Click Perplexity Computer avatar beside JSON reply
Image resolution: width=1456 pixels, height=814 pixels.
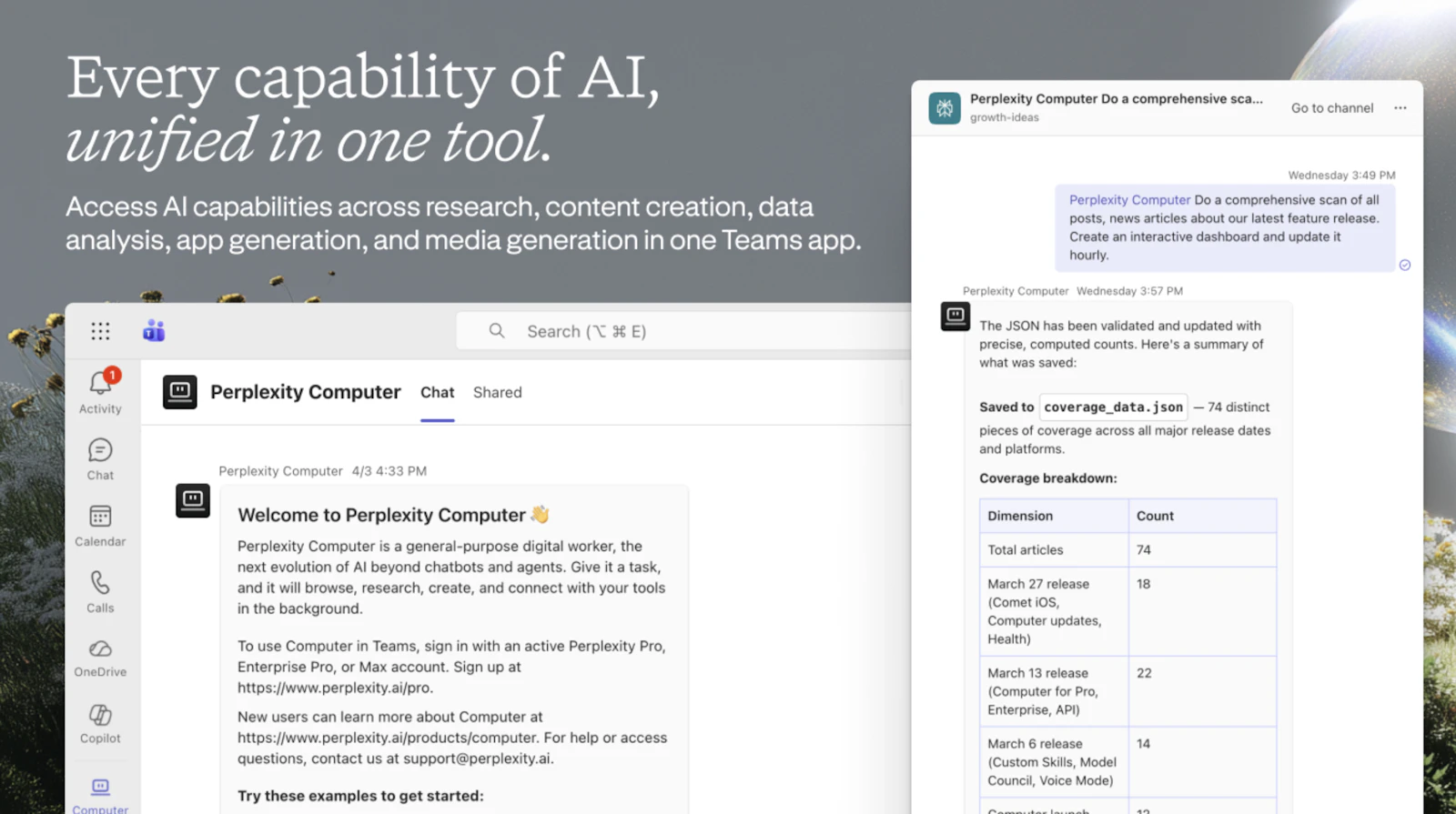(x=955, y=317)
